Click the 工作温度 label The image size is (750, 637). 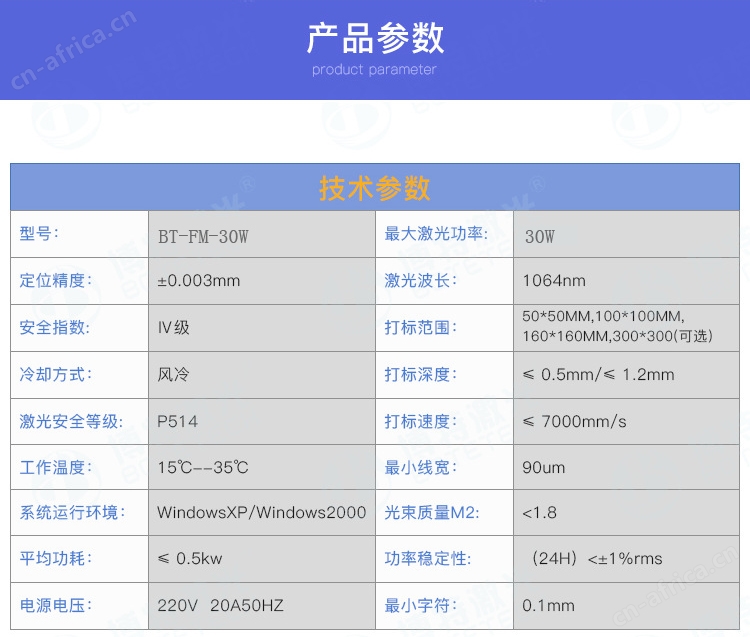(x=55, y=467)
